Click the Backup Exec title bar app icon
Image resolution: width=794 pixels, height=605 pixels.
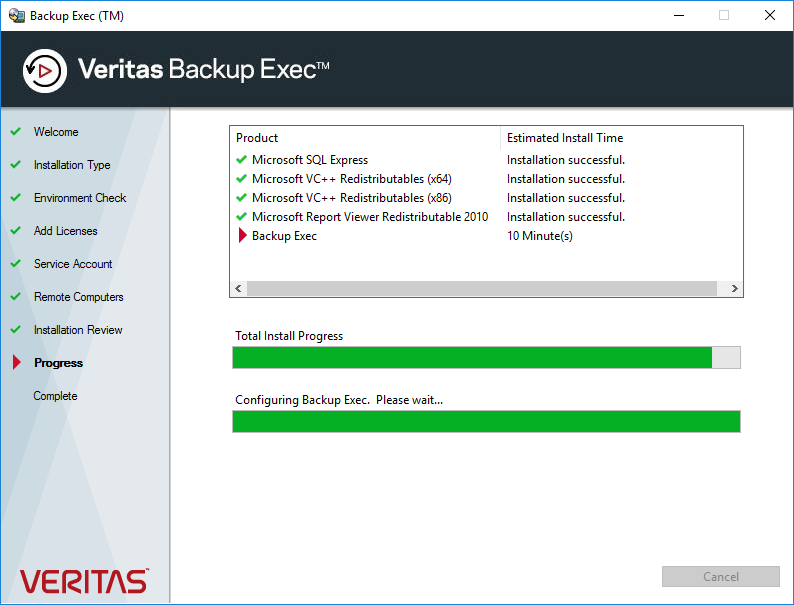click(x=17, y=16)
